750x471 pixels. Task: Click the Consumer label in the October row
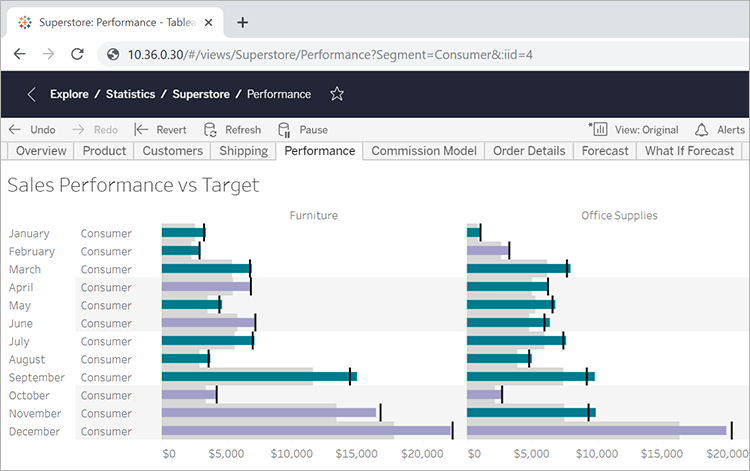coord(106,395)
